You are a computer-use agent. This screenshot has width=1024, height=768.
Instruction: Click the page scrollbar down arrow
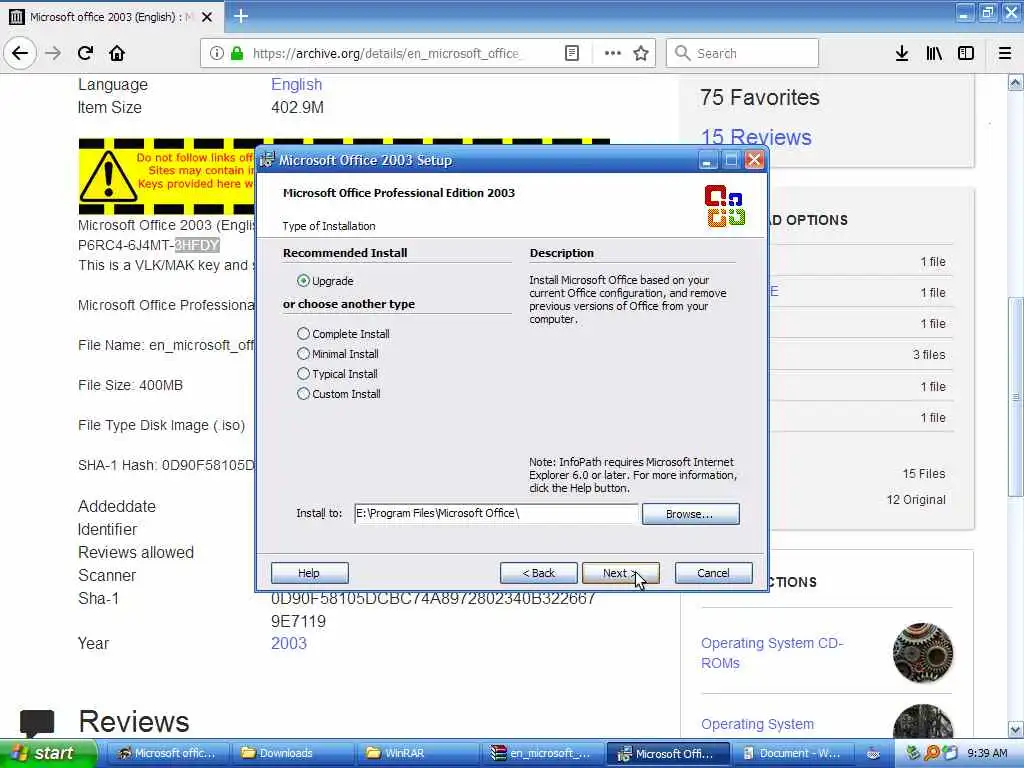pos(1015,728)
